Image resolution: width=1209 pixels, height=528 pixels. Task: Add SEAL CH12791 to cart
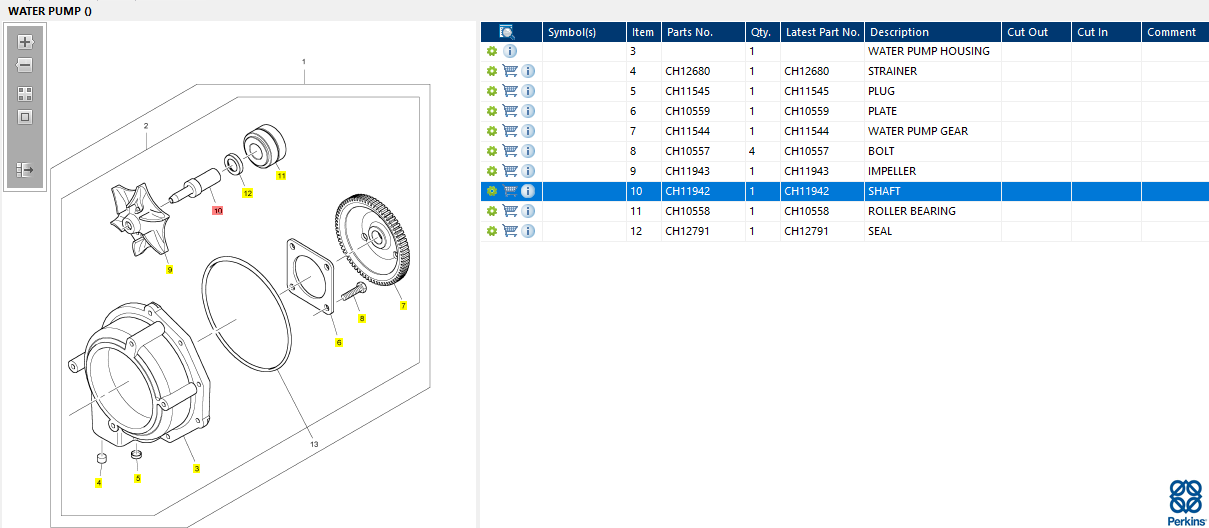coord(510,231)
